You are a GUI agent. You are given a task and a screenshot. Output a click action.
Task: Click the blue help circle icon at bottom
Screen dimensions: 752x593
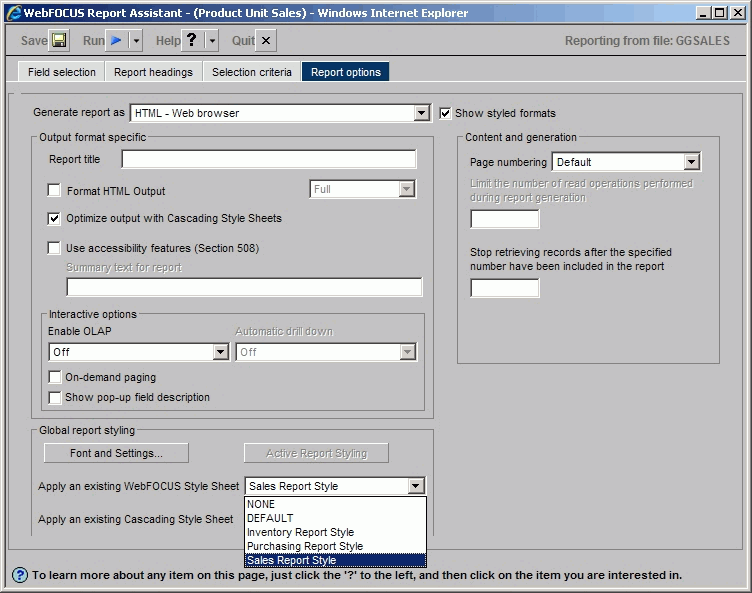(20, 575)
